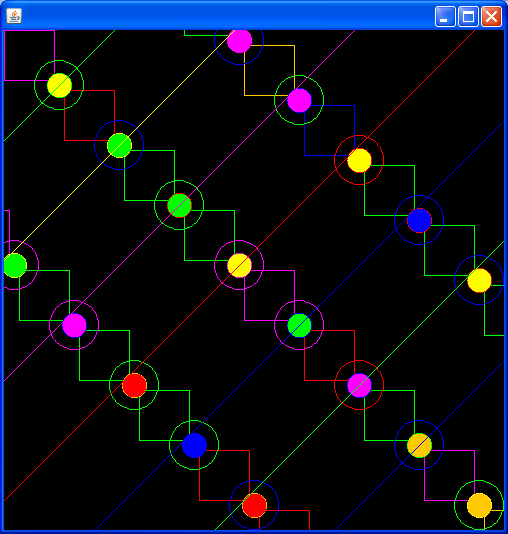Click the magenta dot inside the blue ring
Image resolution: width=508 pixels, height=534 pixels.
239,41
